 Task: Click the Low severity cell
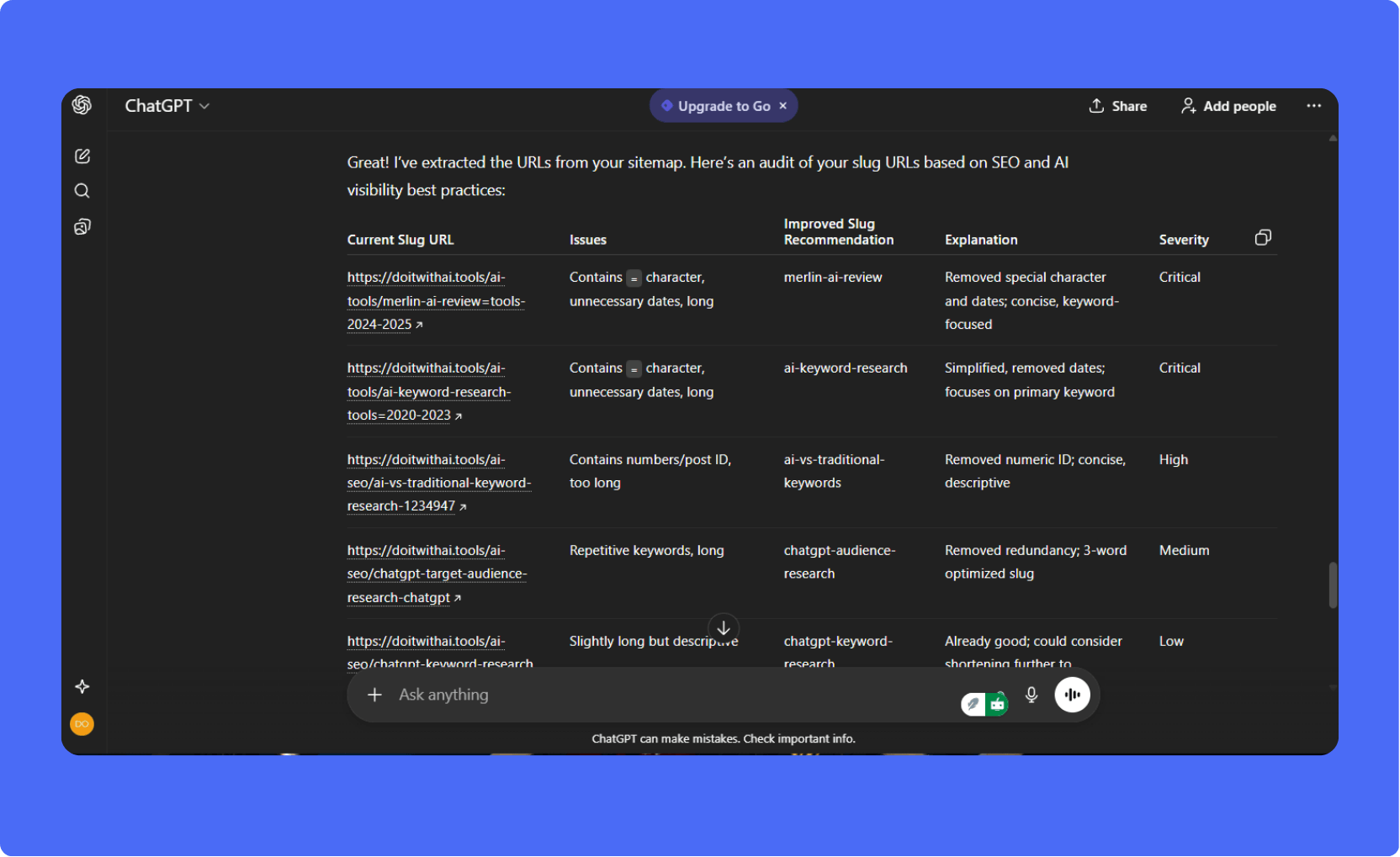(1171, 642)
